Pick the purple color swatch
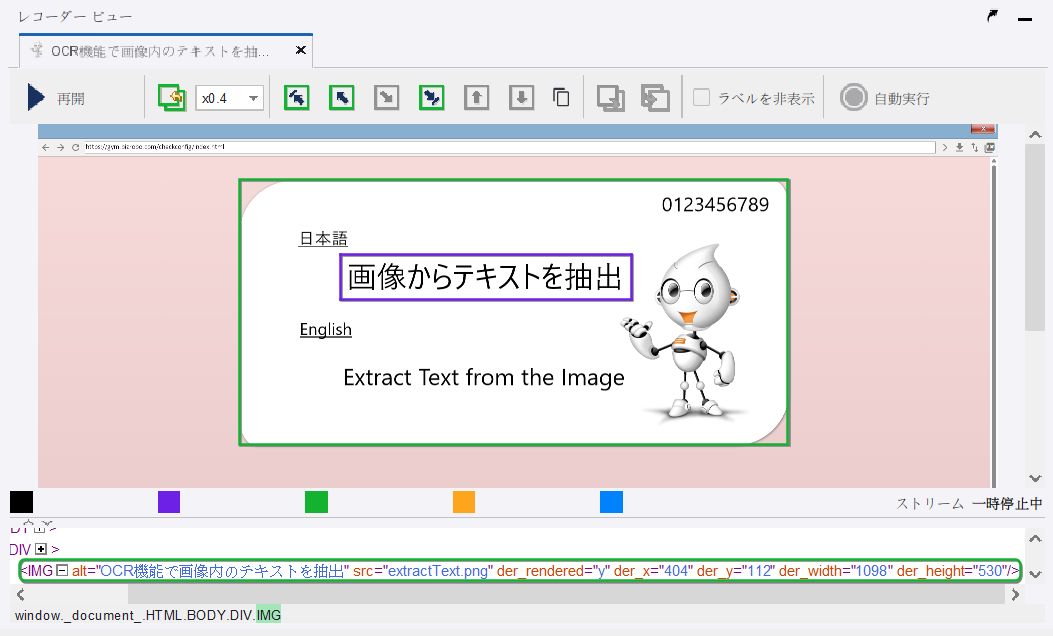This screenshot has width=1053, height=636. coord(169,502)
